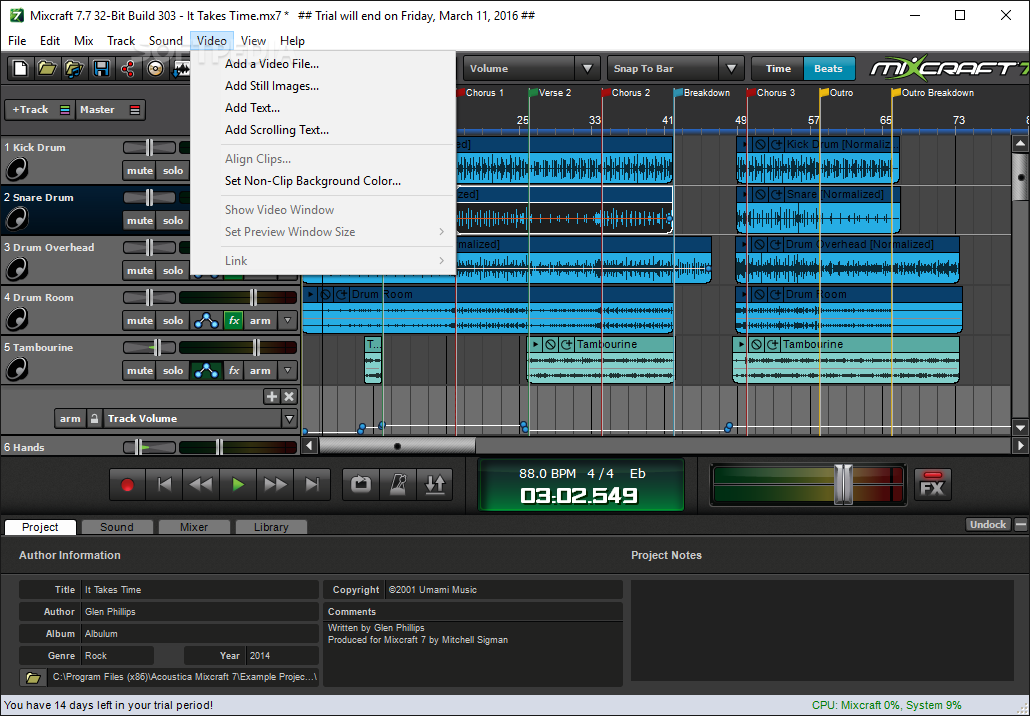The width and height of the screenshot is (1030, 716).
Task: Save the project with the floppy disk icon
Action: click(x=101, y=68)
